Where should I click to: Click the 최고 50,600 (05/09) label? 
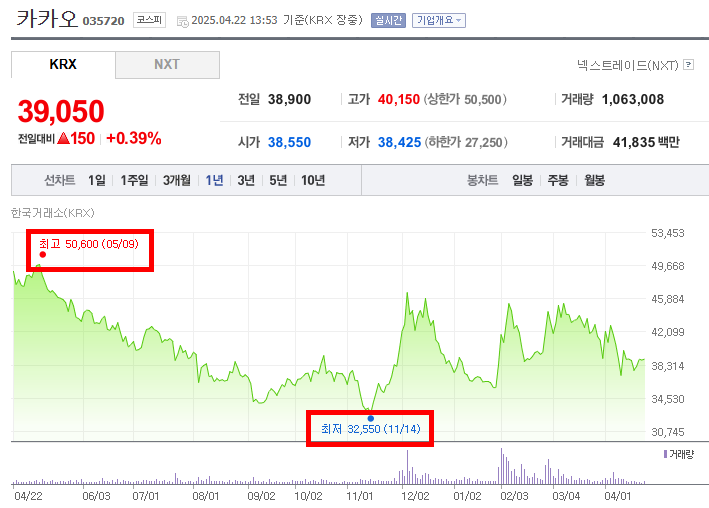coord(89,244)
